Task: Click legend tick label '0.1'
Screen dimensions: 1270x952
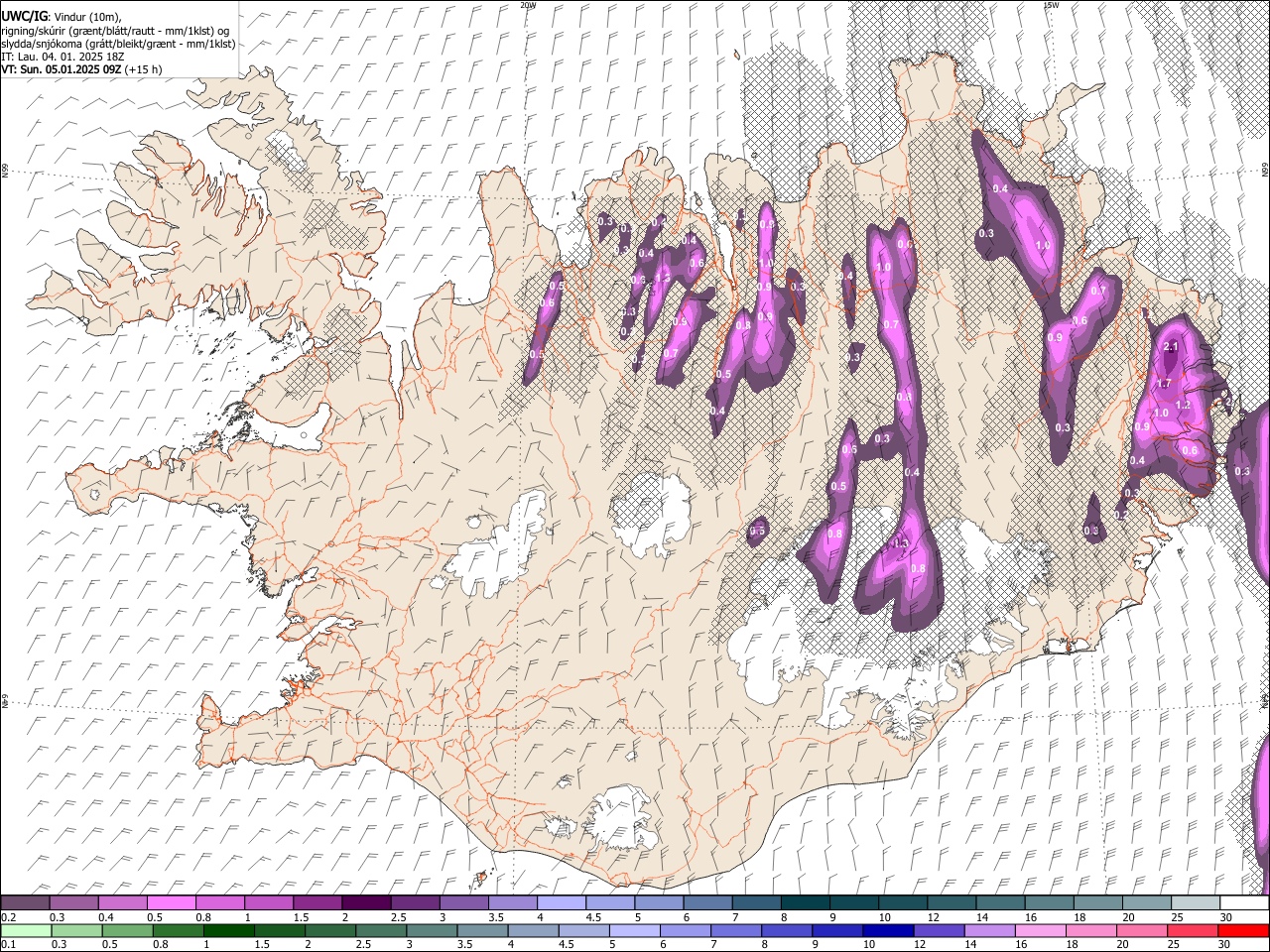Action: (7, 945)
